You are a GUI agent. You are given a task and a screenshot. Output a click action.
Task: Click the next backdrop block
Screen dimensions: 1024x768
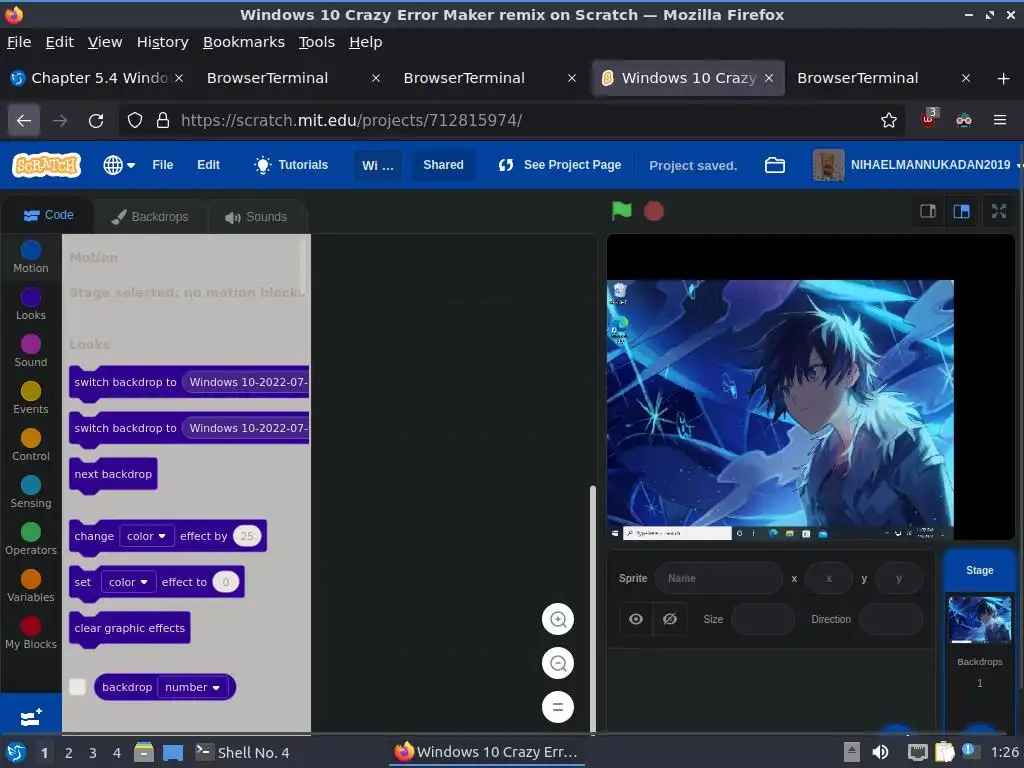[113, 474]
